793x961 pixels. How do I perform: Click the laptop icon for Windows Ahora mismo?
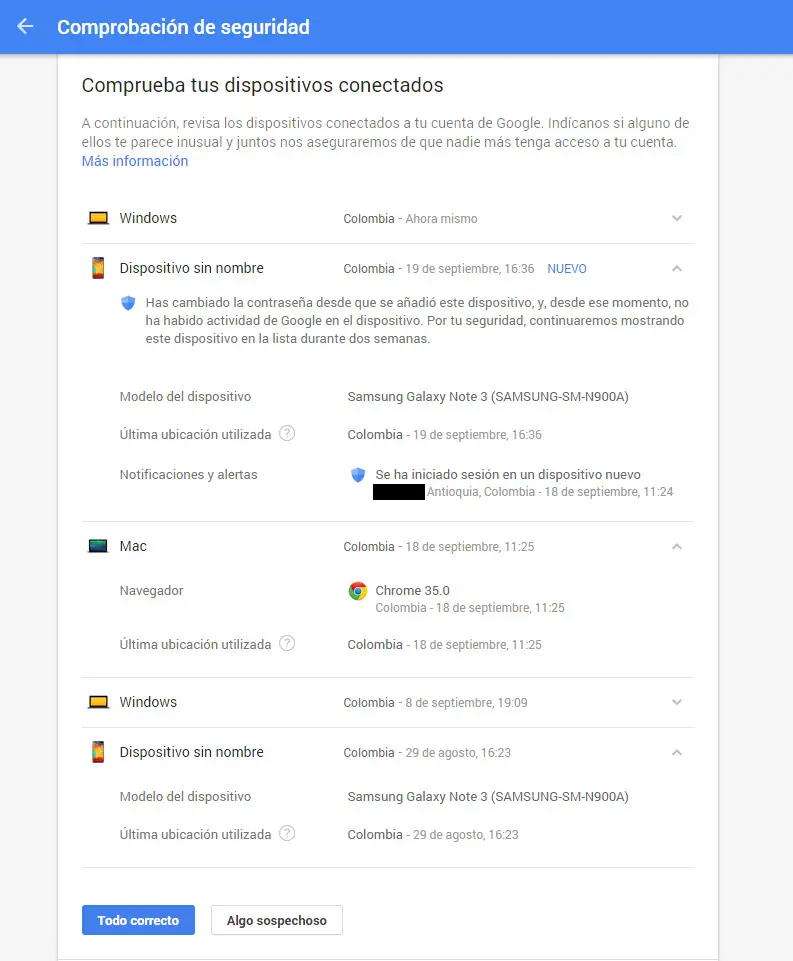click(98, 218)
